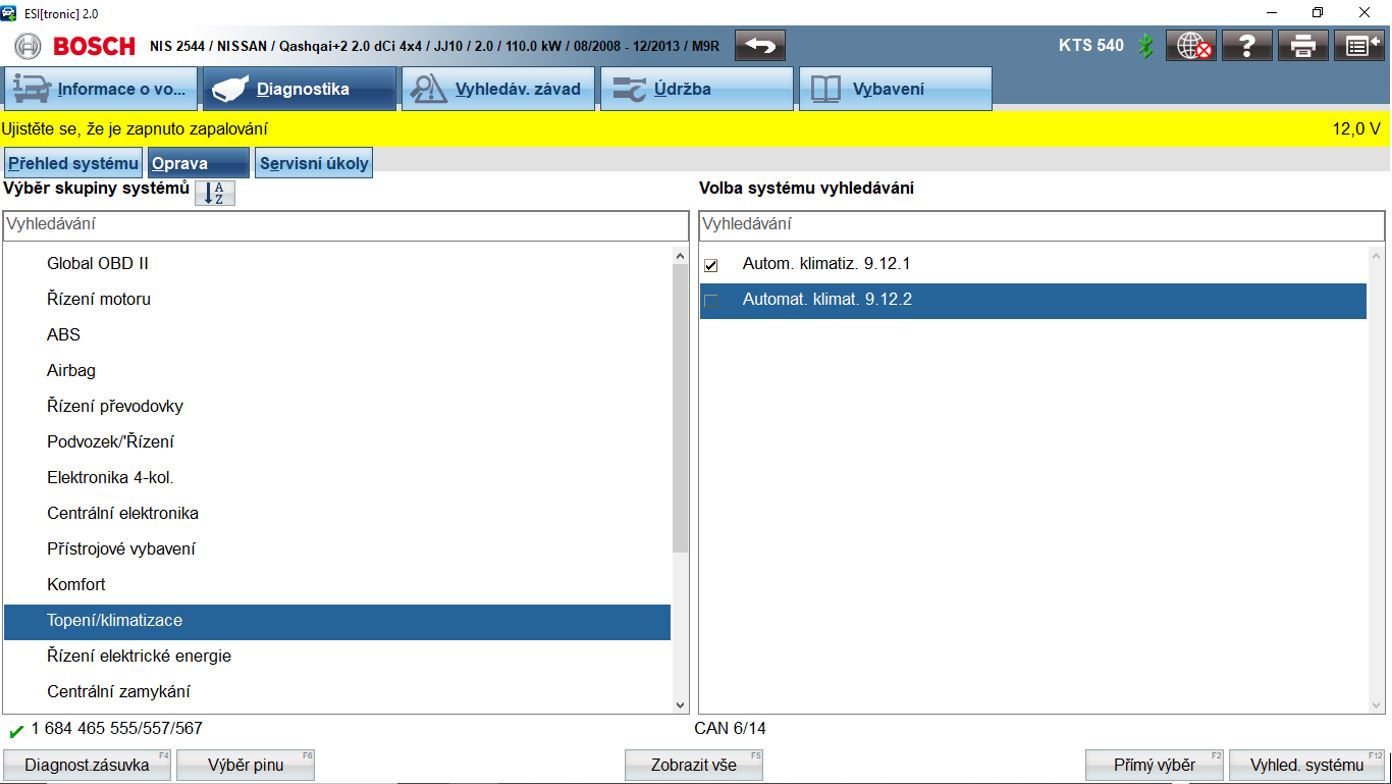Click the printer icon

1303,46
